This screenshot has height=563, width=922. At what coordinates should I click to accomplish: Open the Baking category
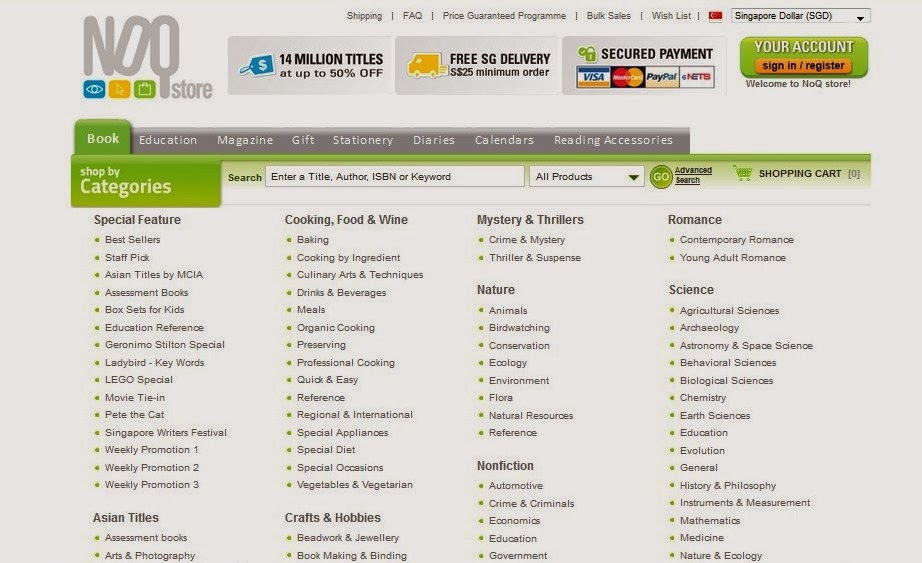pos(313,239)
